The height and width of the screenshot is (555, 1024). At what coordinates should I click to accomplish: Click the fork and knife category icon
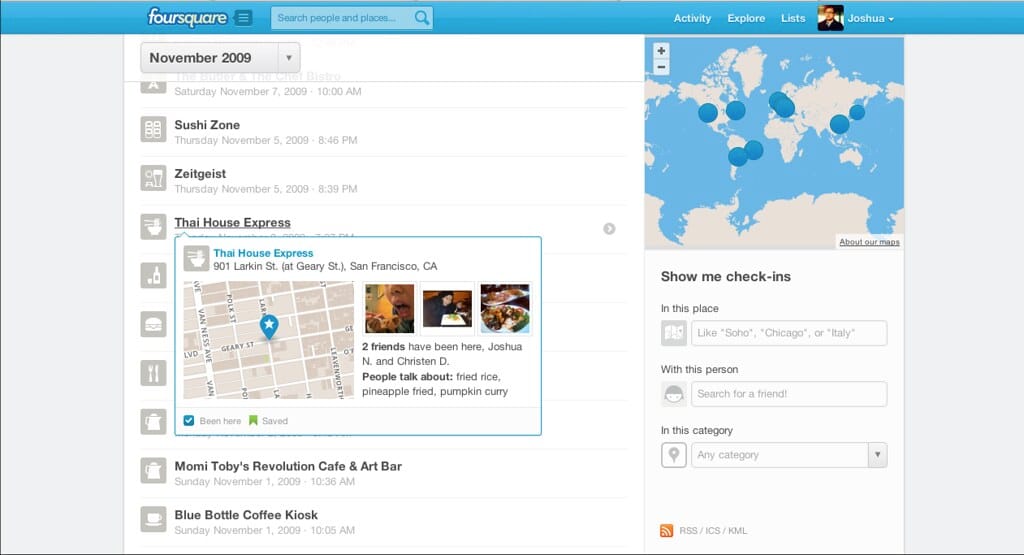pos(153,373)
